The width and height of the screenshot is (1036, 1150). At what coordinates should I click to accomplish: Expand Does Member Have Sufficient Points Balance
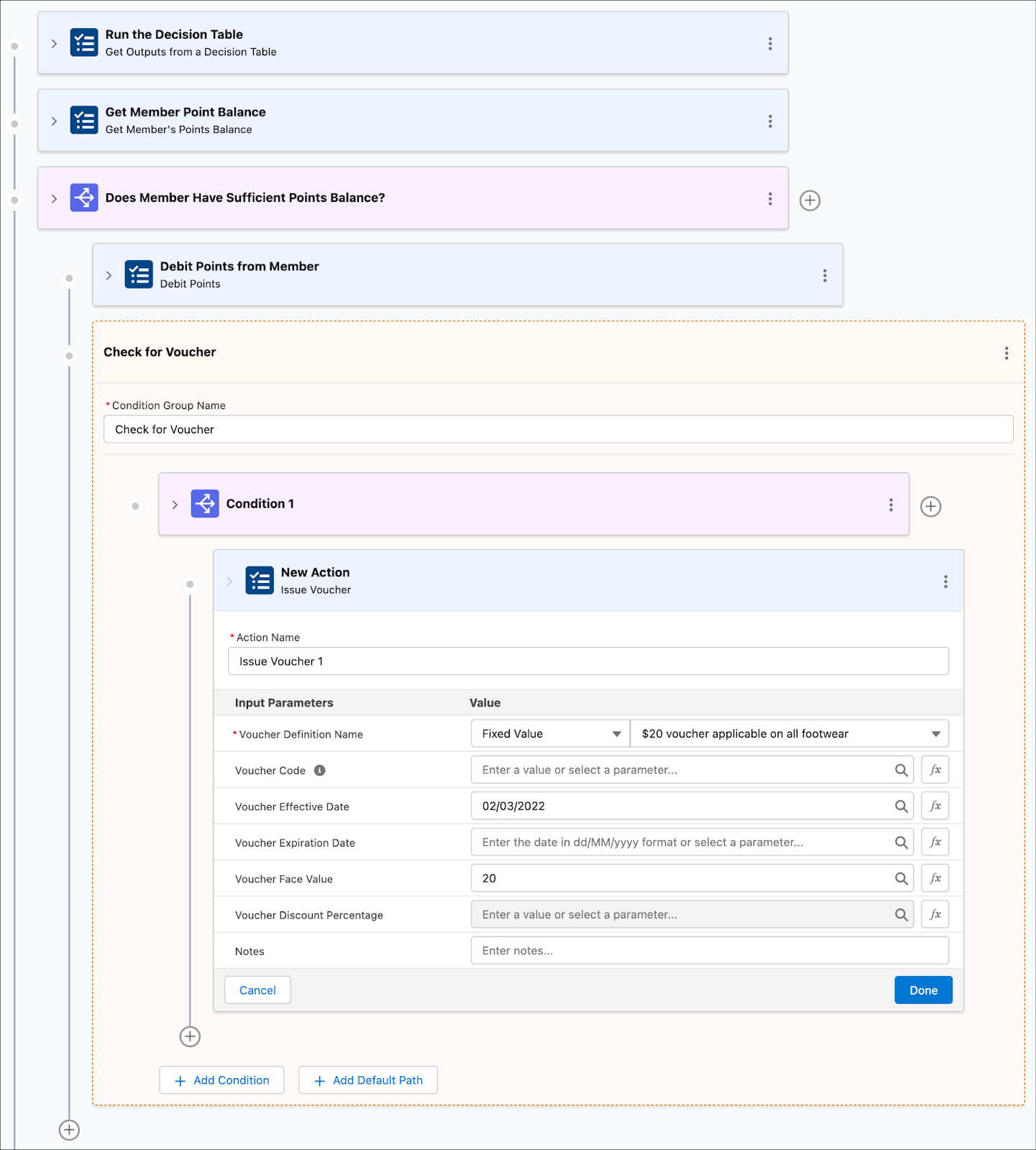tap(54, 199)
